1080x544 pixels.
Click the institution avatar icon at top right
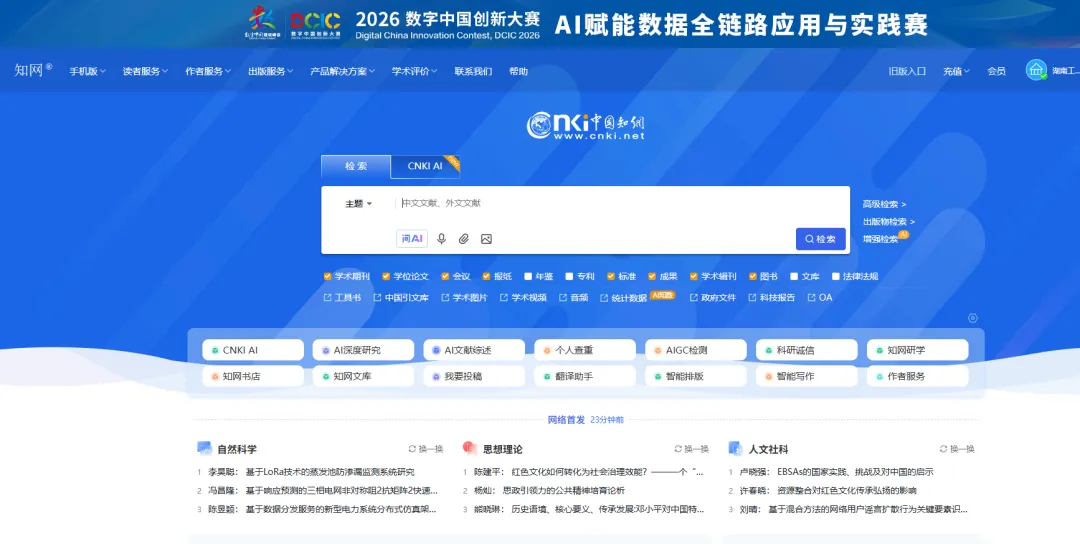[1036, 70]
